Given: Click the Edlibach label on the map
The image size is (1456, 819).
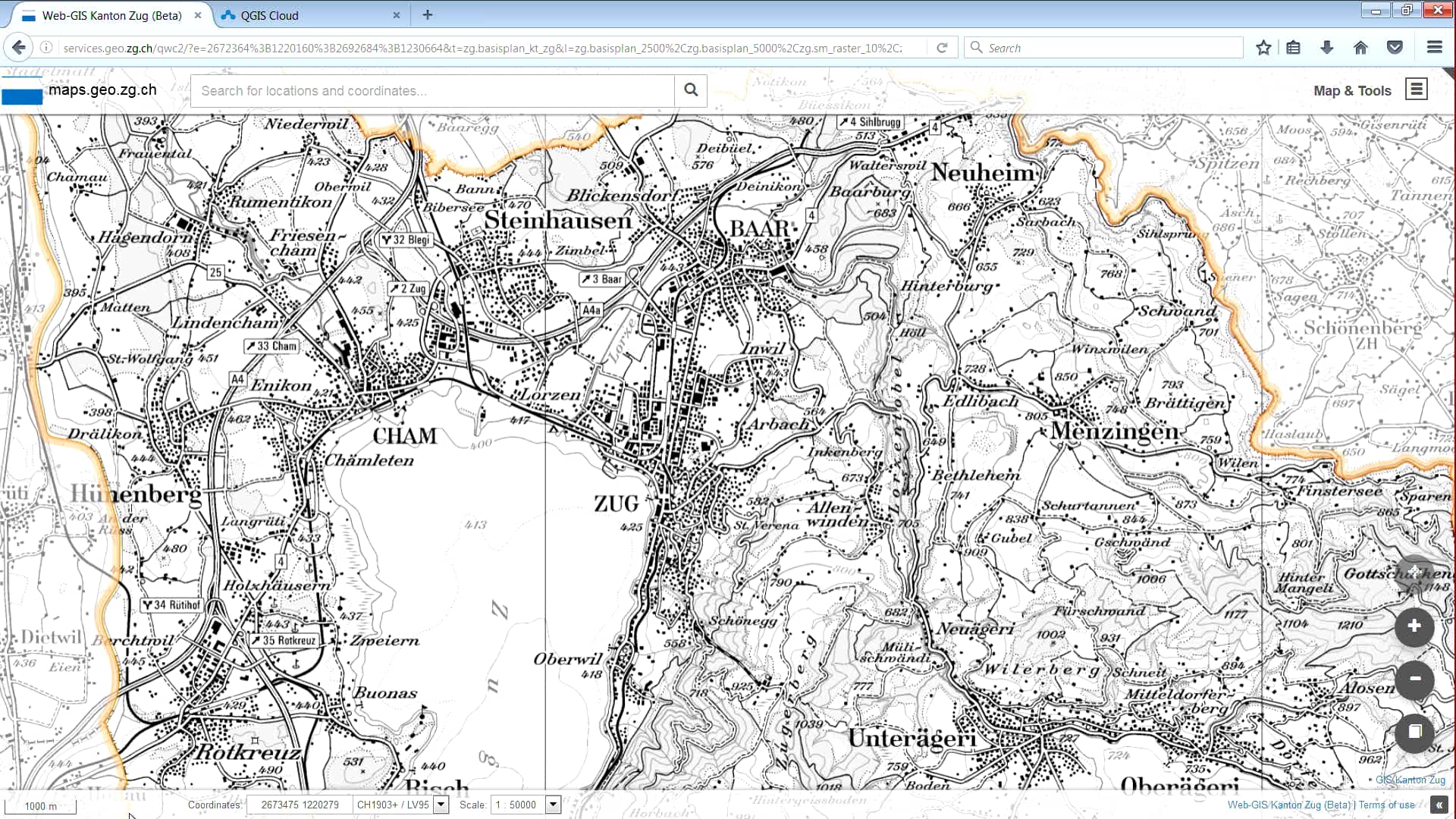Looking at the screenshot, I should click(x=981, y=400).
